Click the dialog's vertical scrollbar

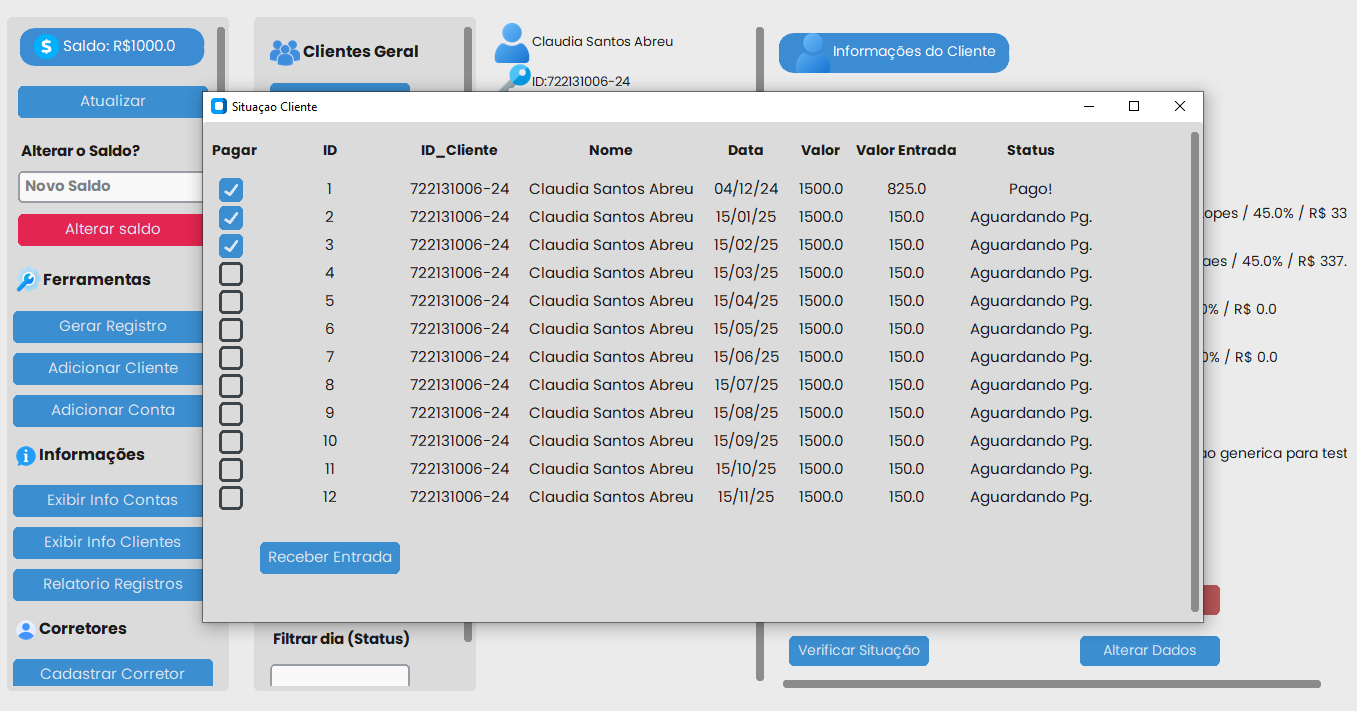[x=1194, y=370]
